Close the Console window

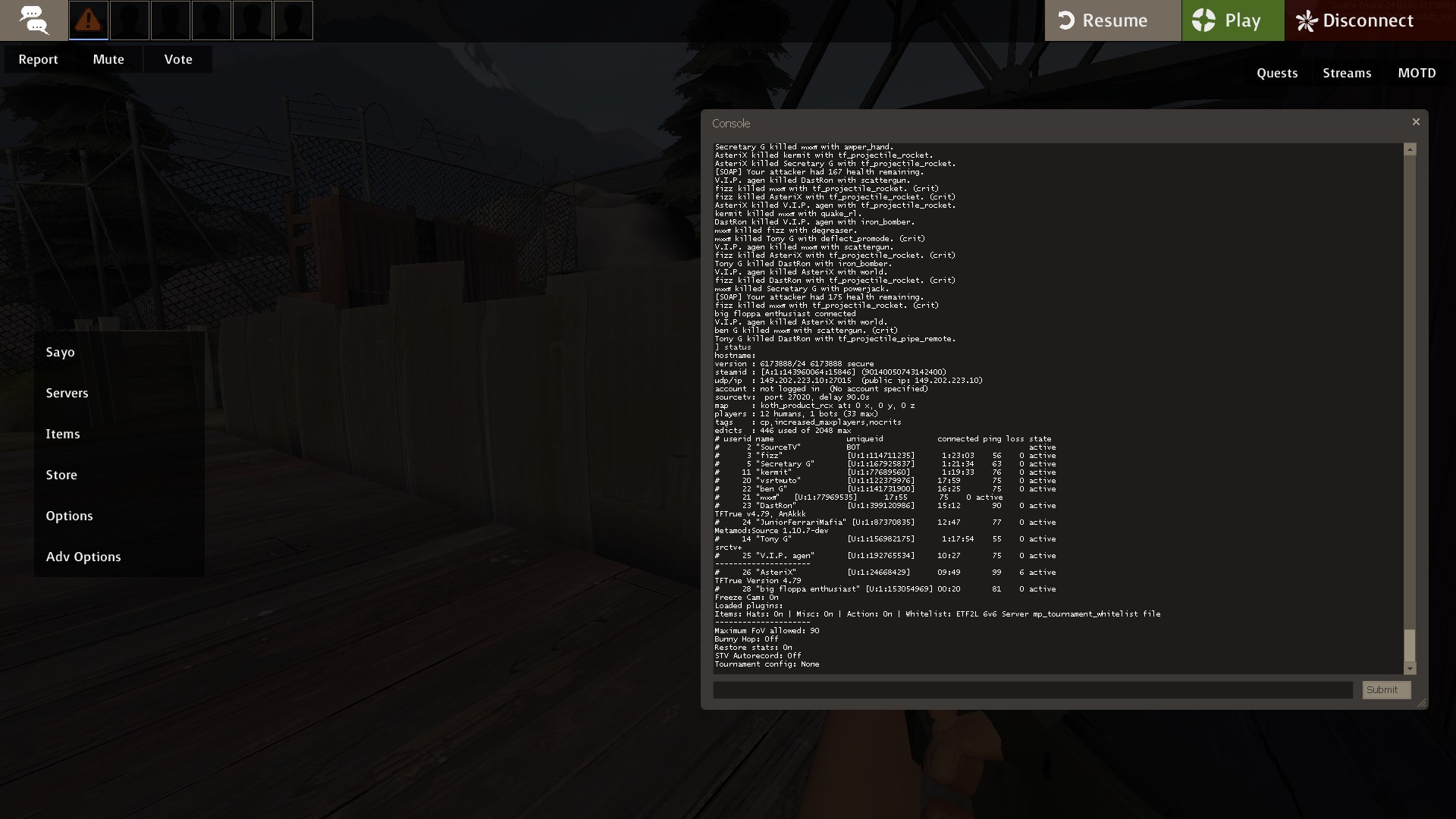(x=1415, y=122)
